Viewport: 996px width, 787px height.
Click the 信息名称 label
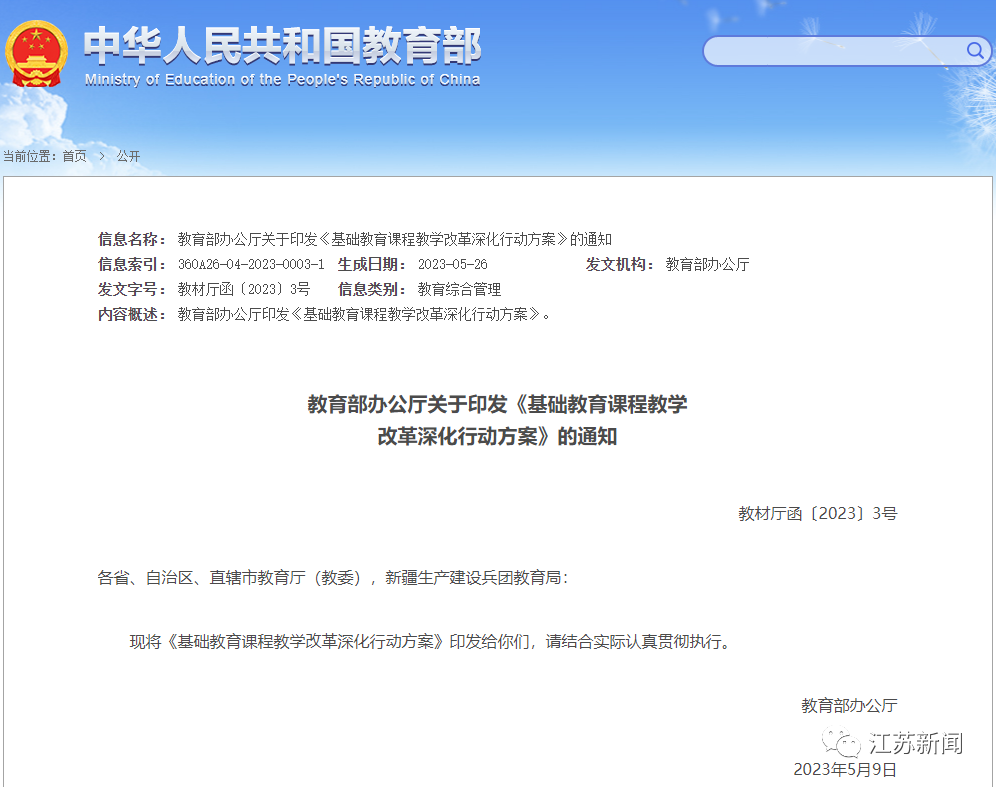click(x=132, y=239)
